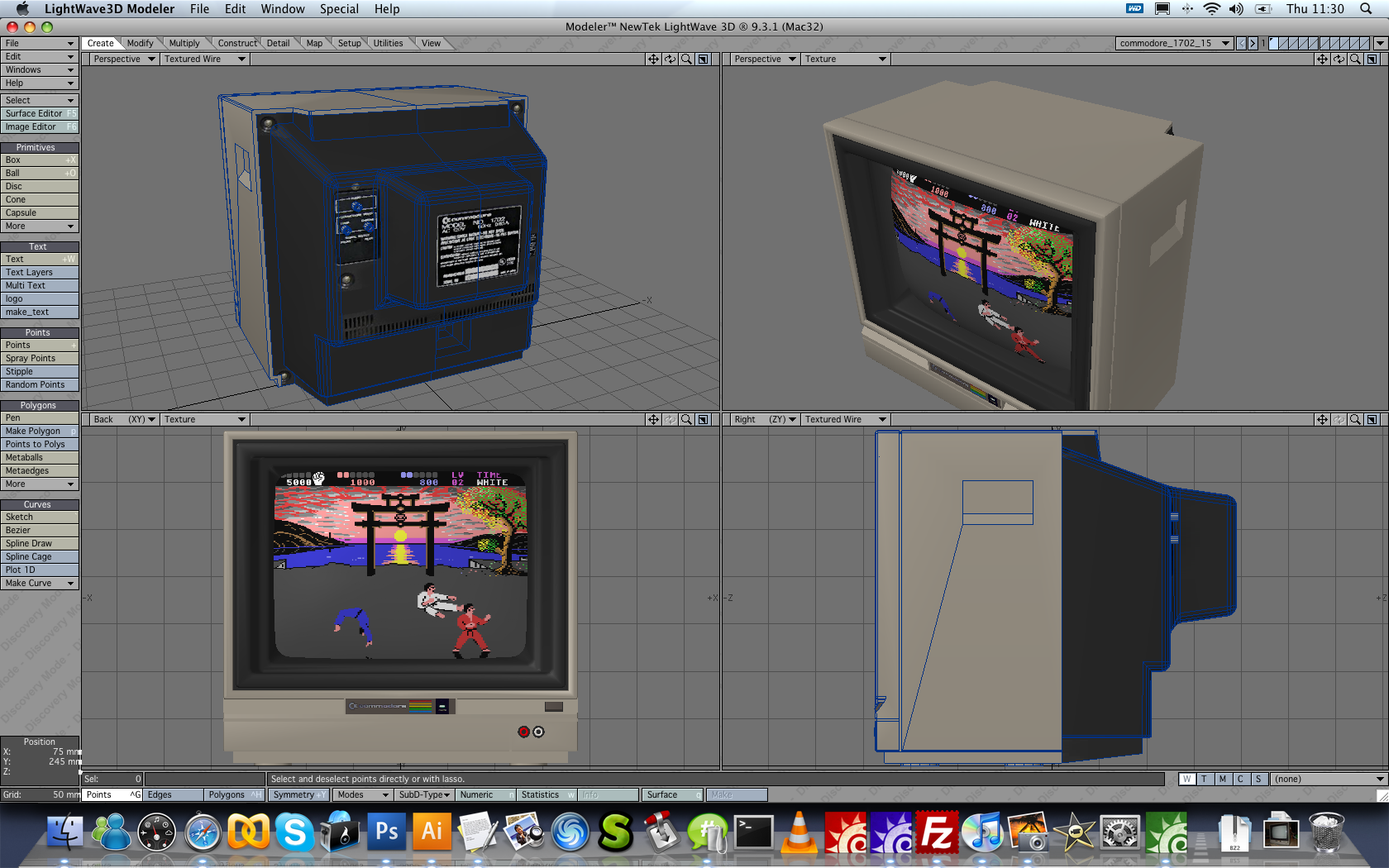This screenshot has width=1389, height=868.
Task: Open the Statistics panel
Action: [547, 795]
